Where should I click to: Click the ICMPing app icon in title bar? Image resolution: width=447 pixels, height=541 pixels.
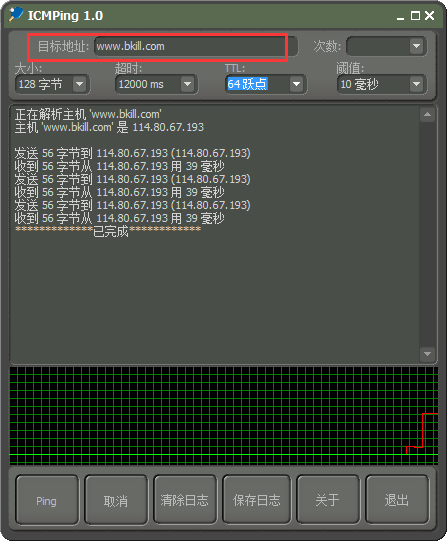(16, 14)
